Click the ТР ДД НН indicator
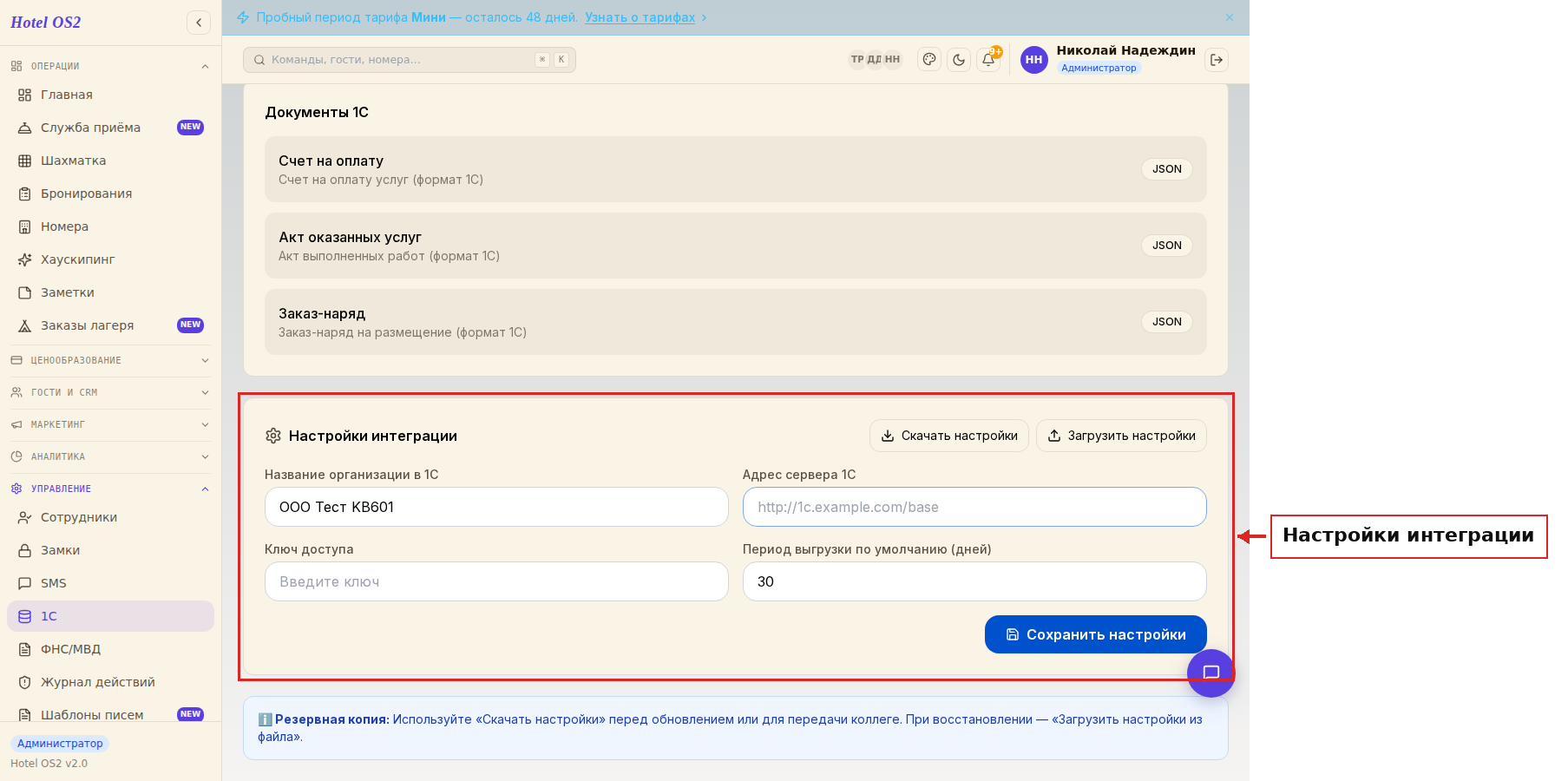This screenshot has height=781, width=1568. pos(875,60)
